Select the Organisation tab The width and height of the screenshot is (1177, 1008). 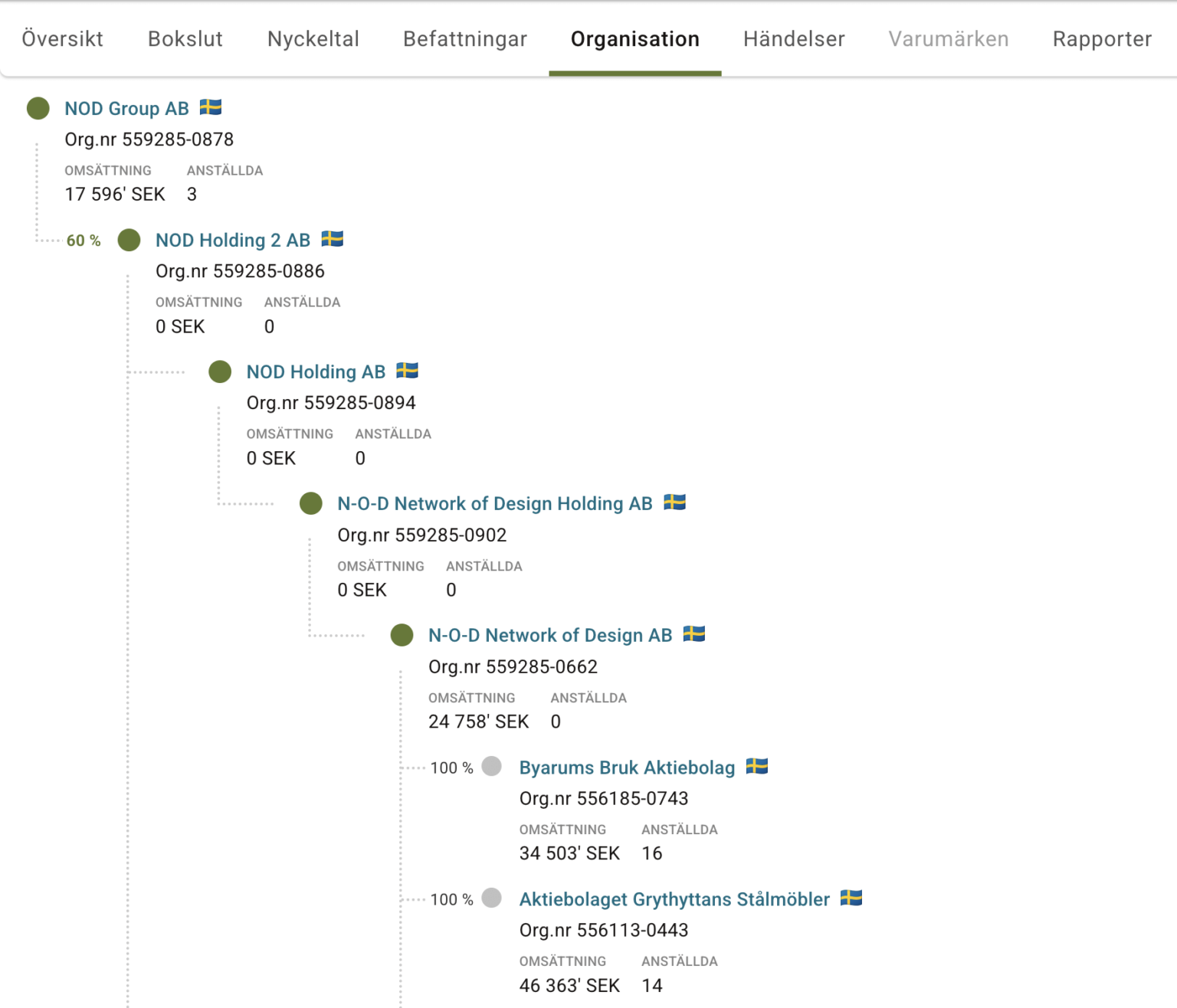[635, 39]
